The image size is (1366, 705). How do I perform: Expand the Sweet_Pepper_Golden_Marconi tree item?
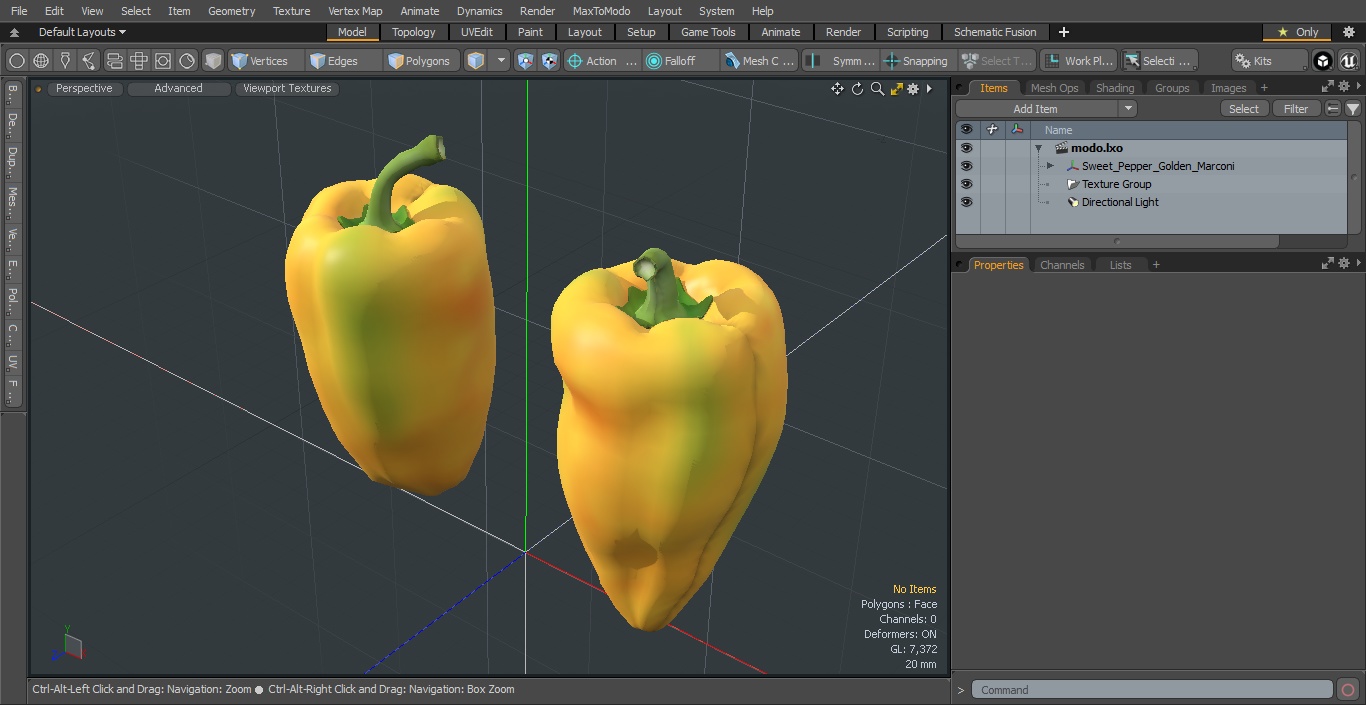point(1050,166)
